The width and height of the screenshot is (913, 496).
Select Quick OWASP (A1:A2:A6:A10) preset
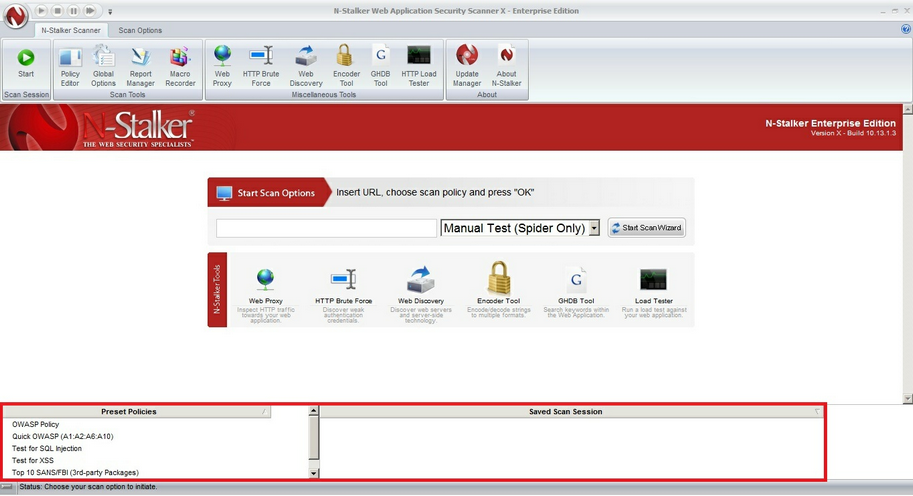tap(63, 436)
